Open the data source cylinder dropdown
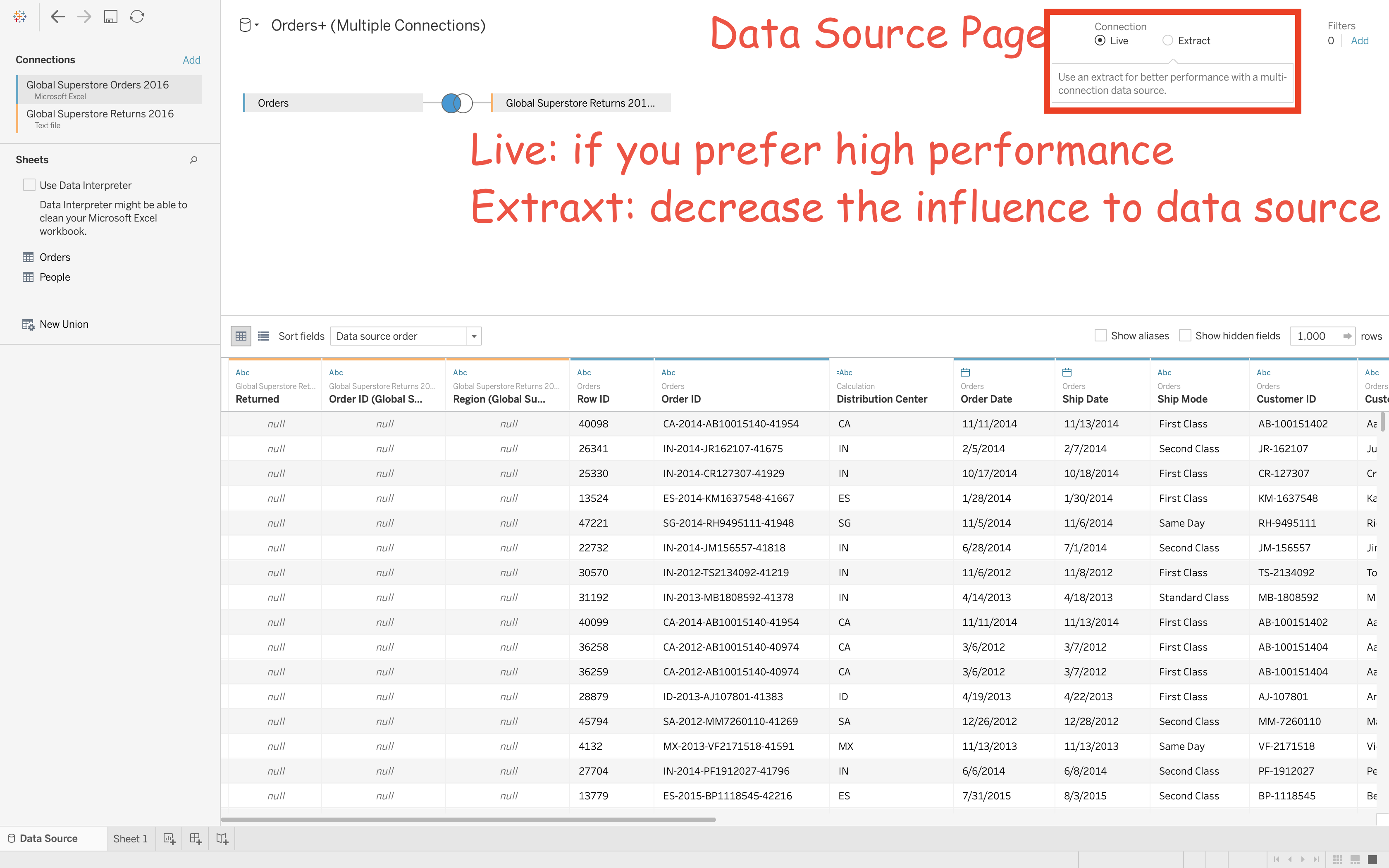 click(x=248, y=25)
